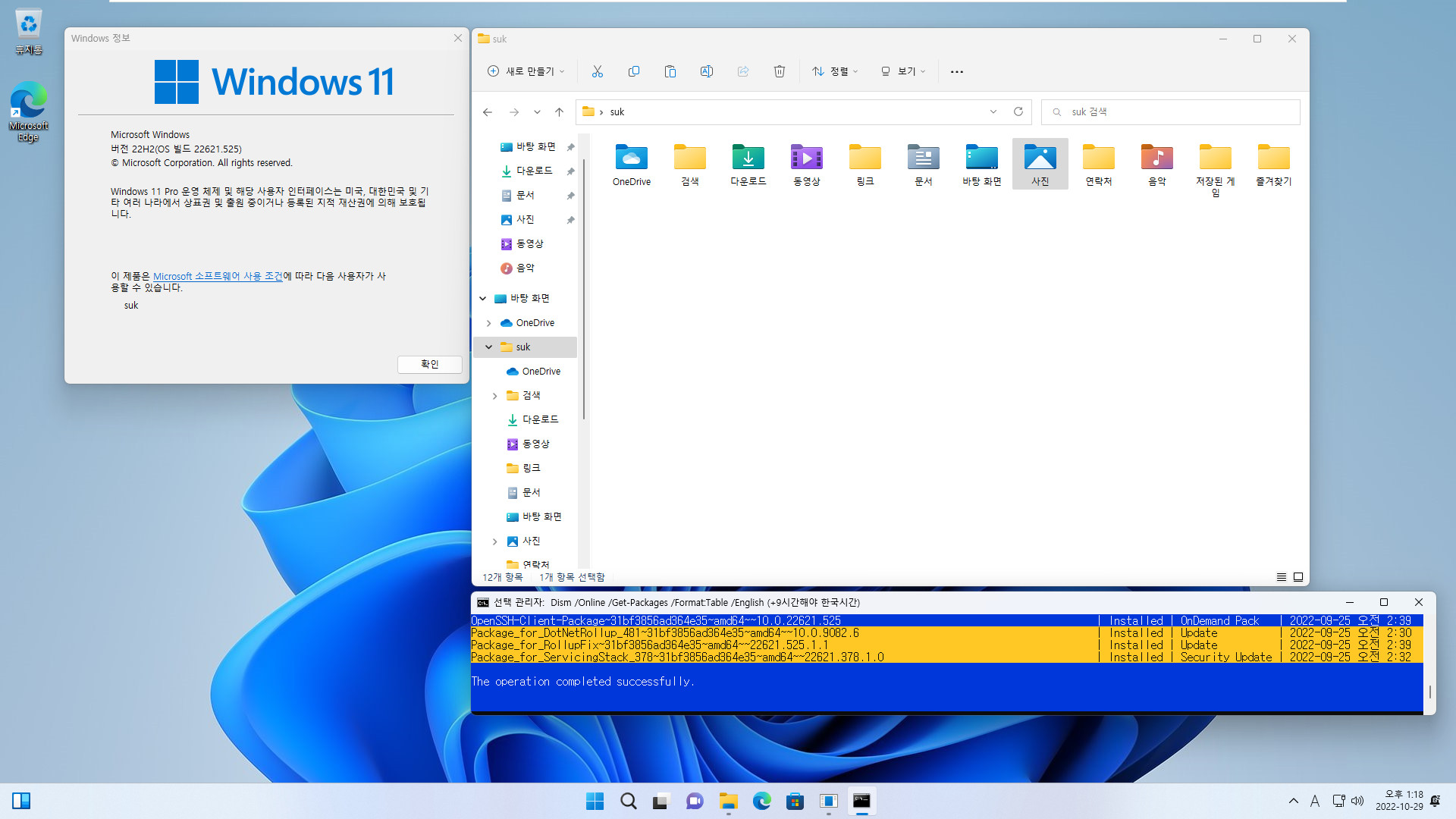The image size is (1456, 819).
Task: Open 동영상 in quick access list
Action: (523, 243)
